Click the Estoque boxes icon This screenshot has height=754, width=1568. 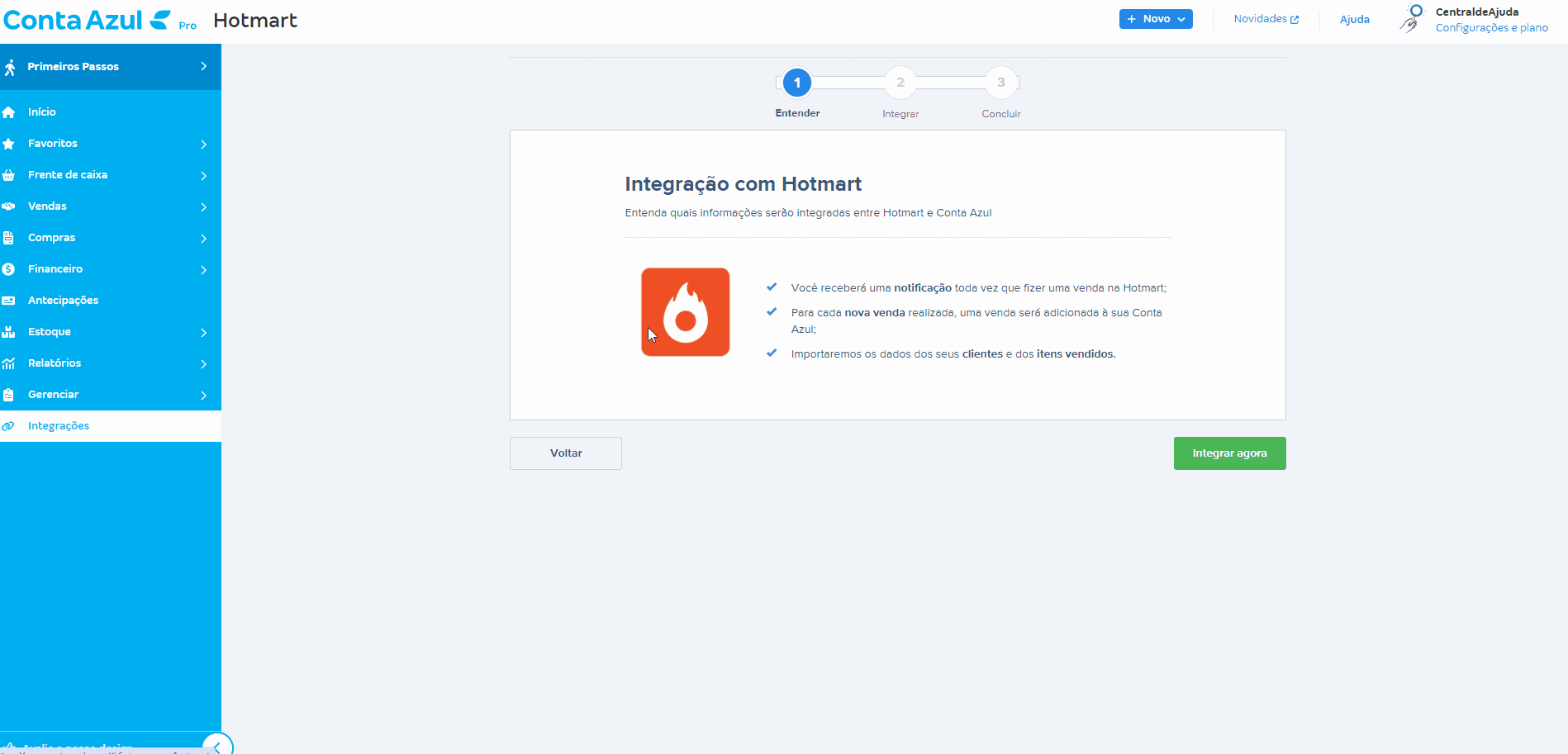tap(9, 332)
